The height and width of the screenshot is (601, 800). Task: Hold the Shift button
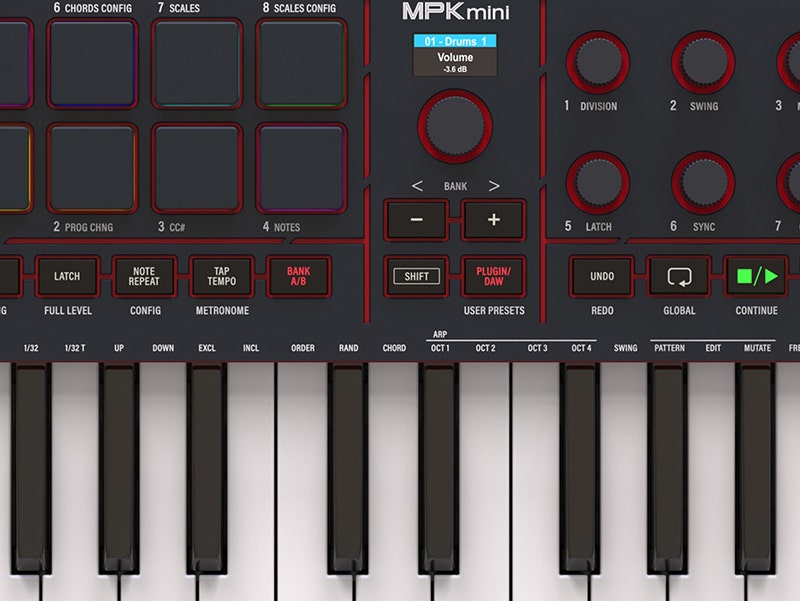point(416,277)
